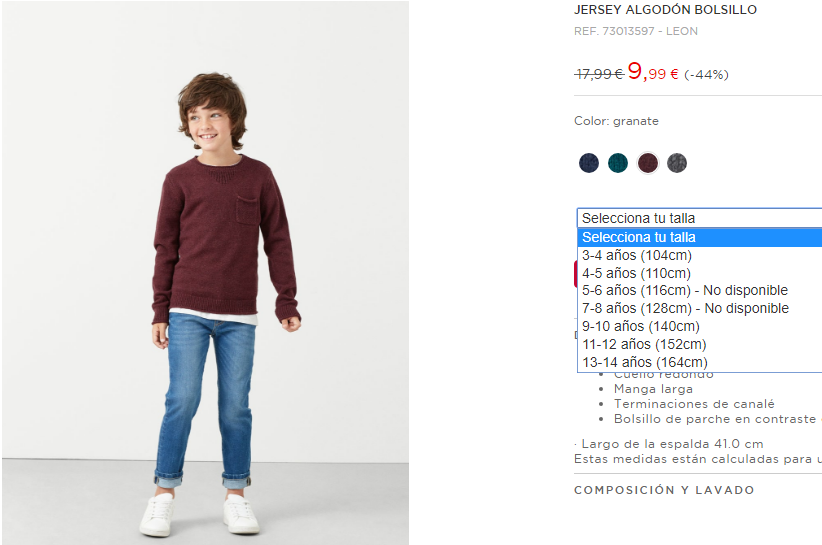Select the teal green color swatch
Viewport: 822px width, 545px height.
click(x=618, y=163)
